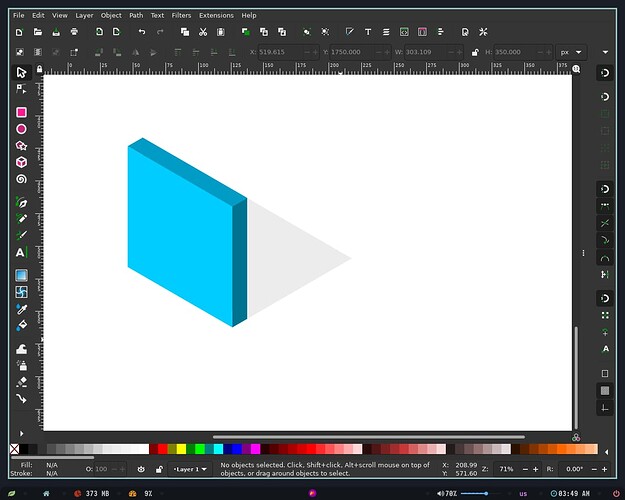The width and height of the screenshot is (625, 500).
Task: Select the Pencil freehand tool
Action: (x=22, y=219)
